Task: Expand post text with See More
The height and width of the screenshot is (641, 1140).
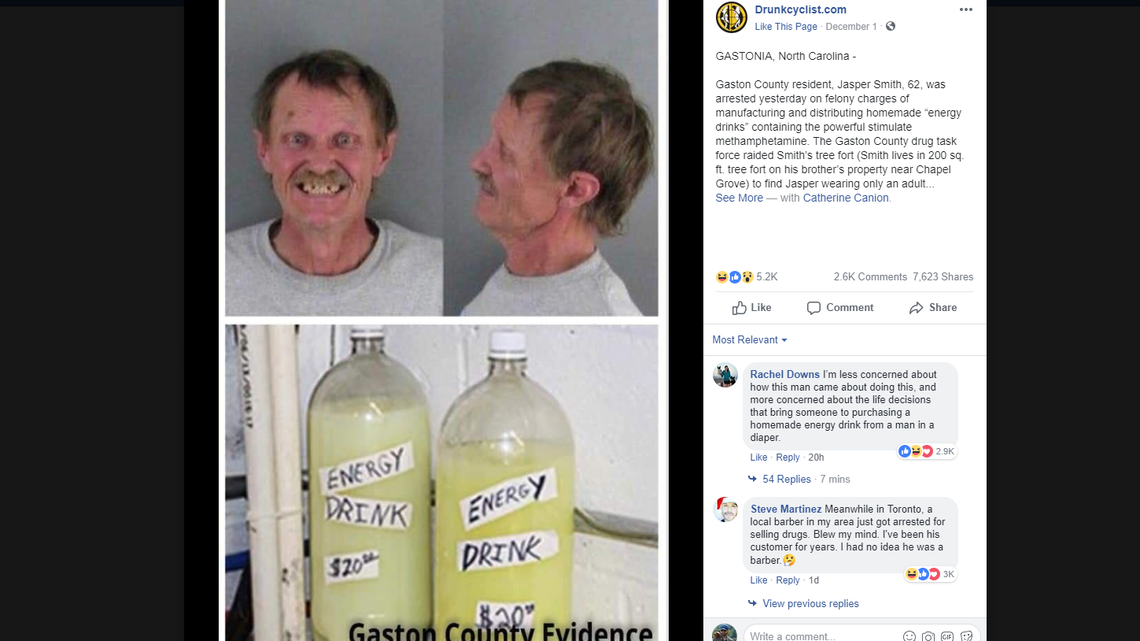Action: [x=739, y=198]
